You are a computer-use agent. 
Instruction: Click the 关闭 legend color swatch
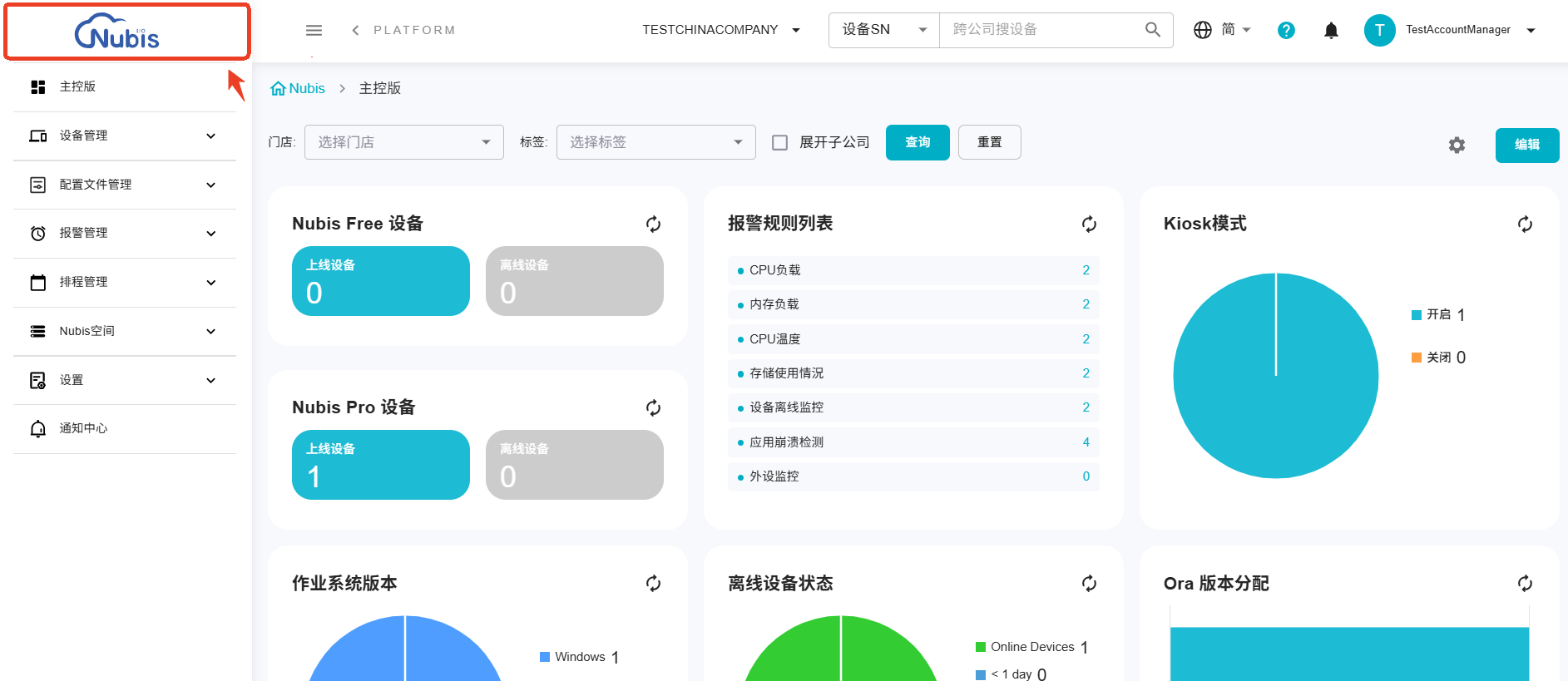[1417, 358]
